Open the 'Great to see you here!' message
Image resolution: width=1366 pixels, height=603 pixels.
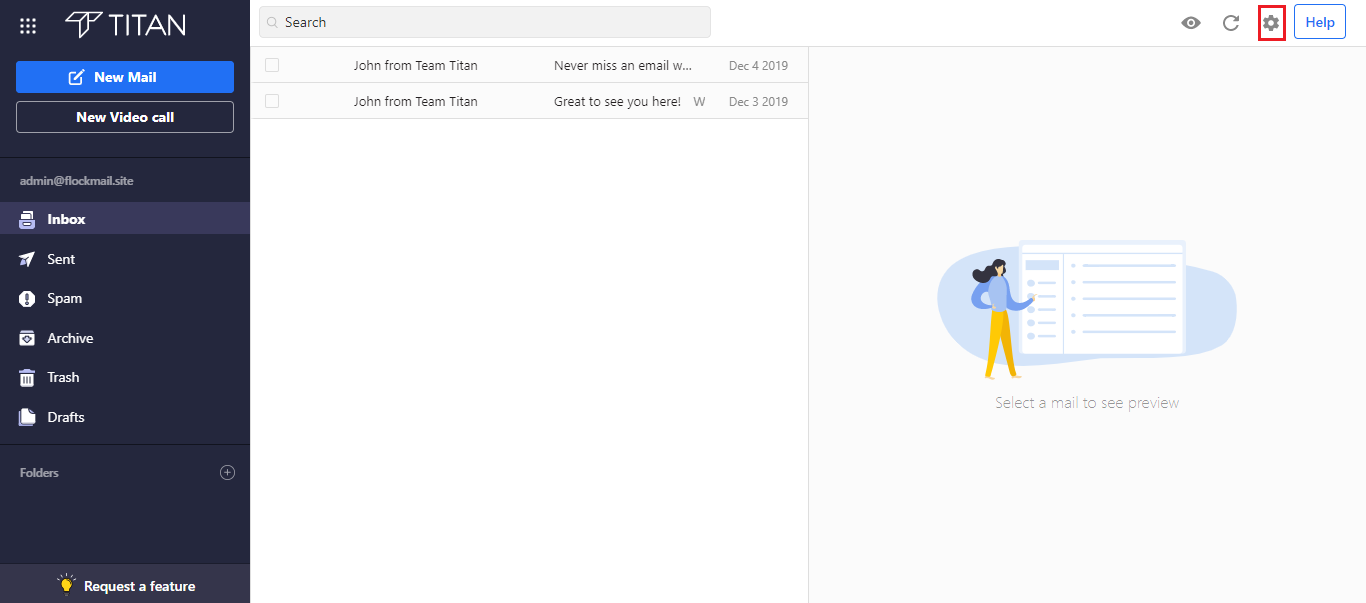[617, 102]
